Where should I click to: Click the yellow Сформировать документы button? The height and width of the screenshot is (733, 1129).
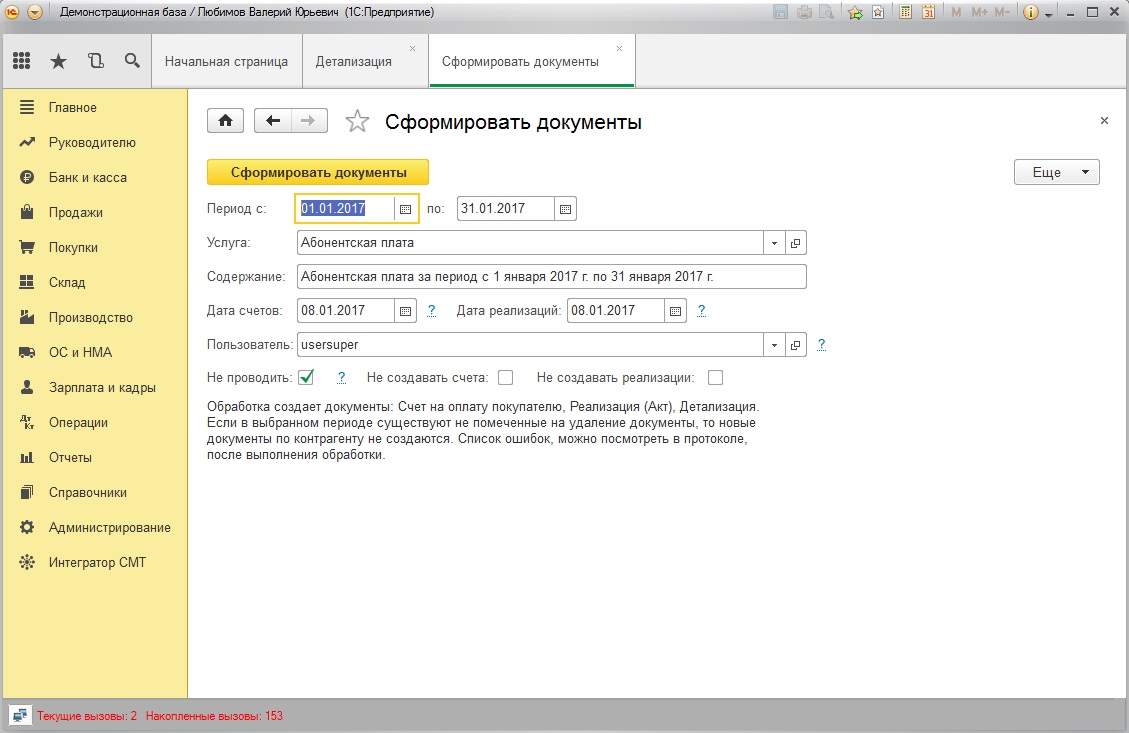(318, 172)
